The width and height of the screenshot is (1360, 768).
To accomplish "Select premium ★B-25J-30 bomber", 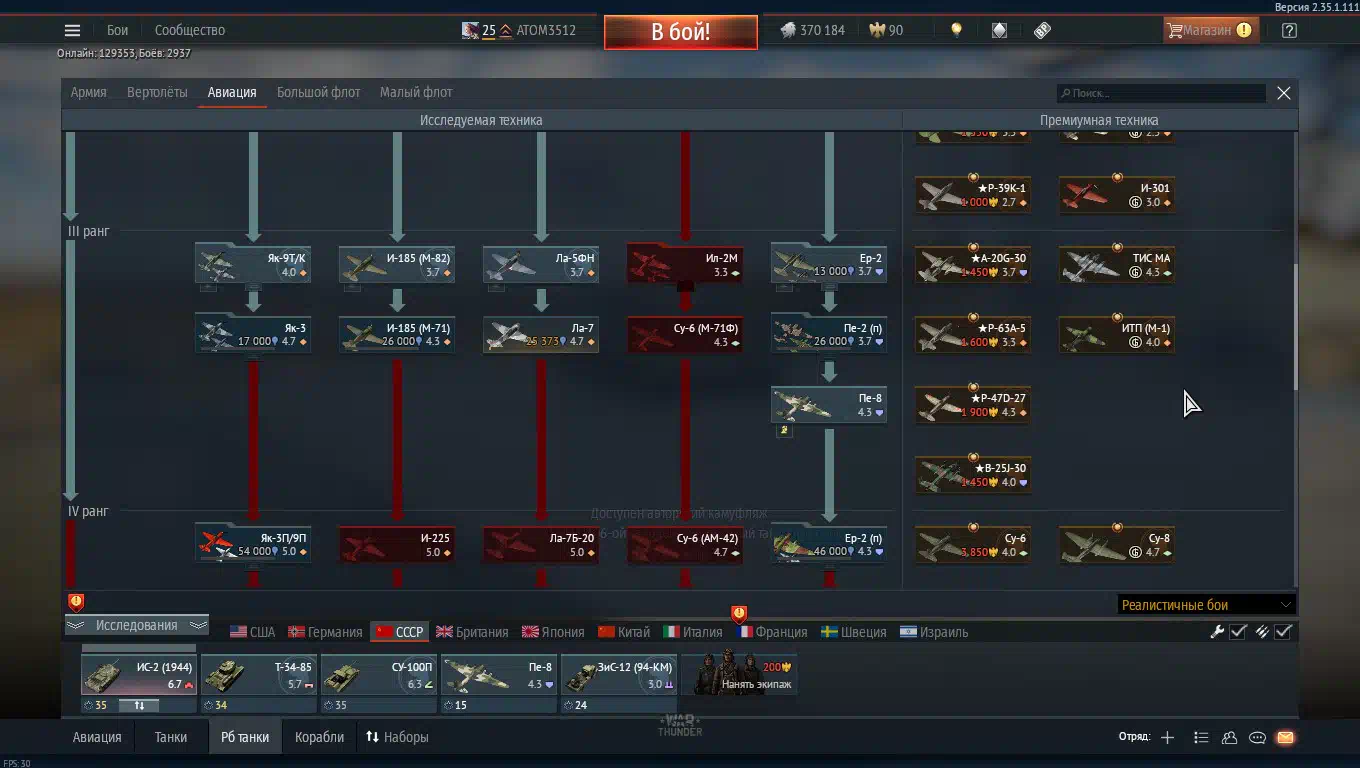I will (973, 474).
